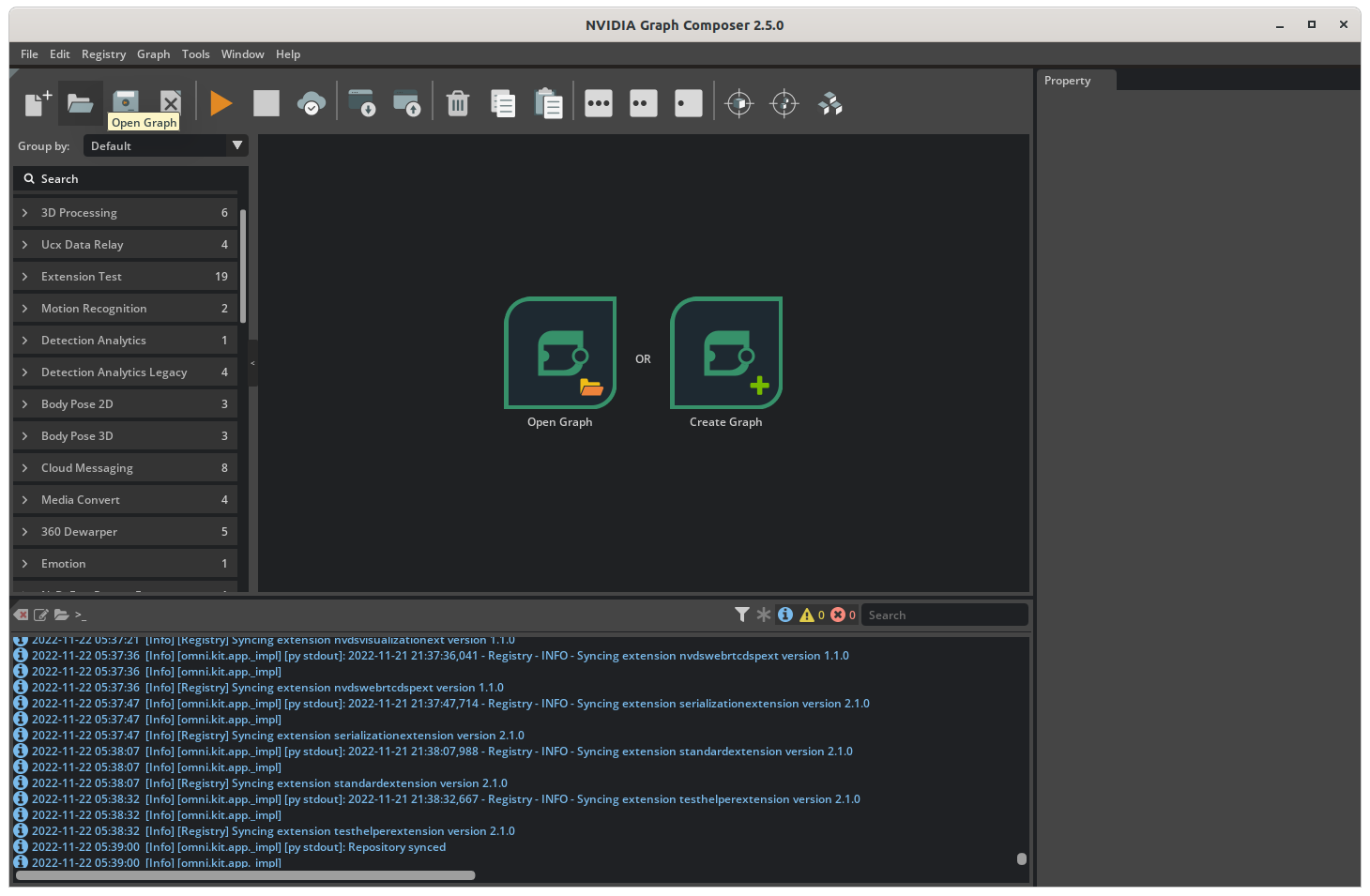Click the crosshair with cube focus icon
1370x896 pixels.
click(739, 103)
